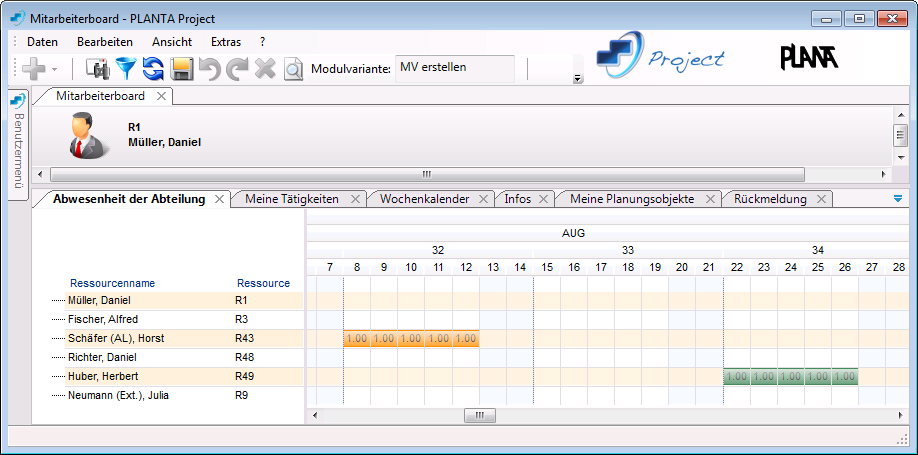Click the refresh arrows icon
Image resolution: width=918 pixels, height=455 pixels.
(x=153, y=69)
